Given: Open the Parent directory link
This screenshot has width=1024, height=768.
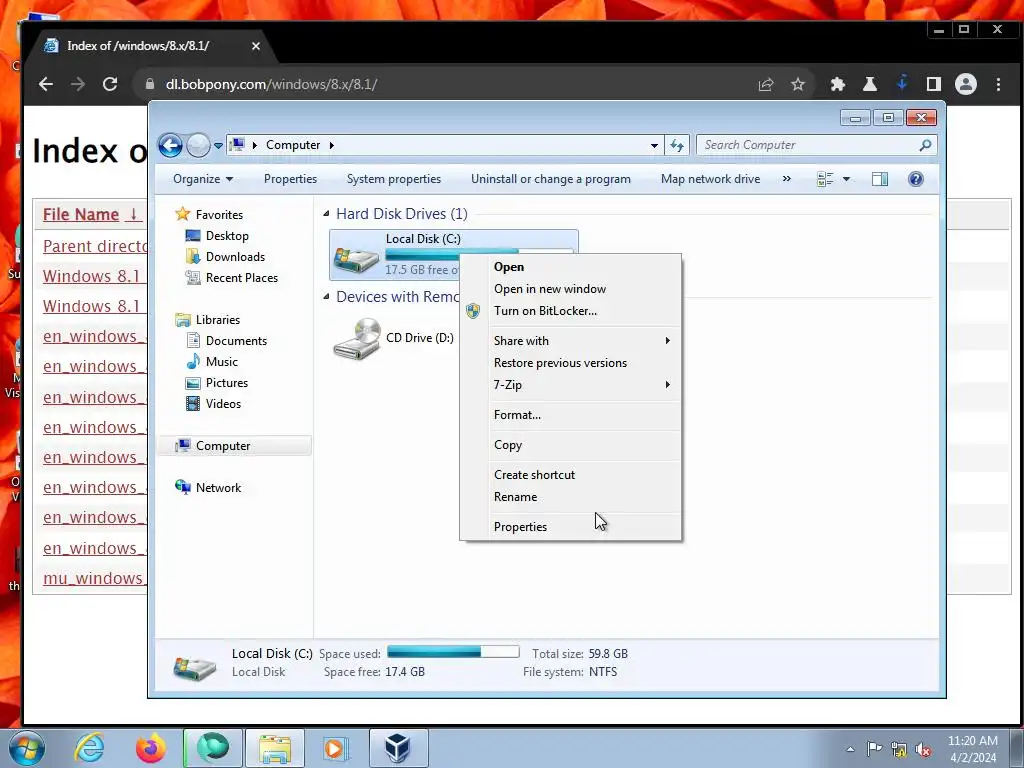Looking at the screenshot, I should tap(95, 246).
